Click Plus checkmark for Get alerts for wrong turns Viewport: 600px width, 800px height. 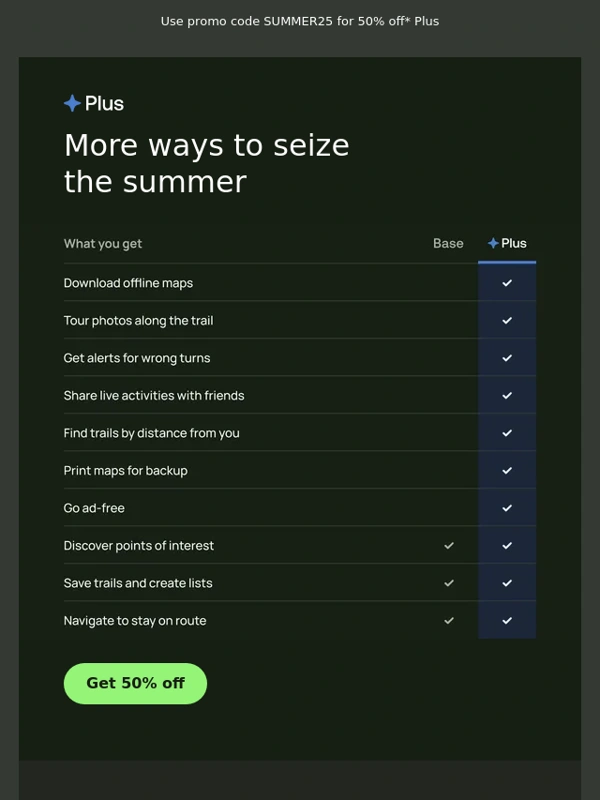tap(507, 358)
